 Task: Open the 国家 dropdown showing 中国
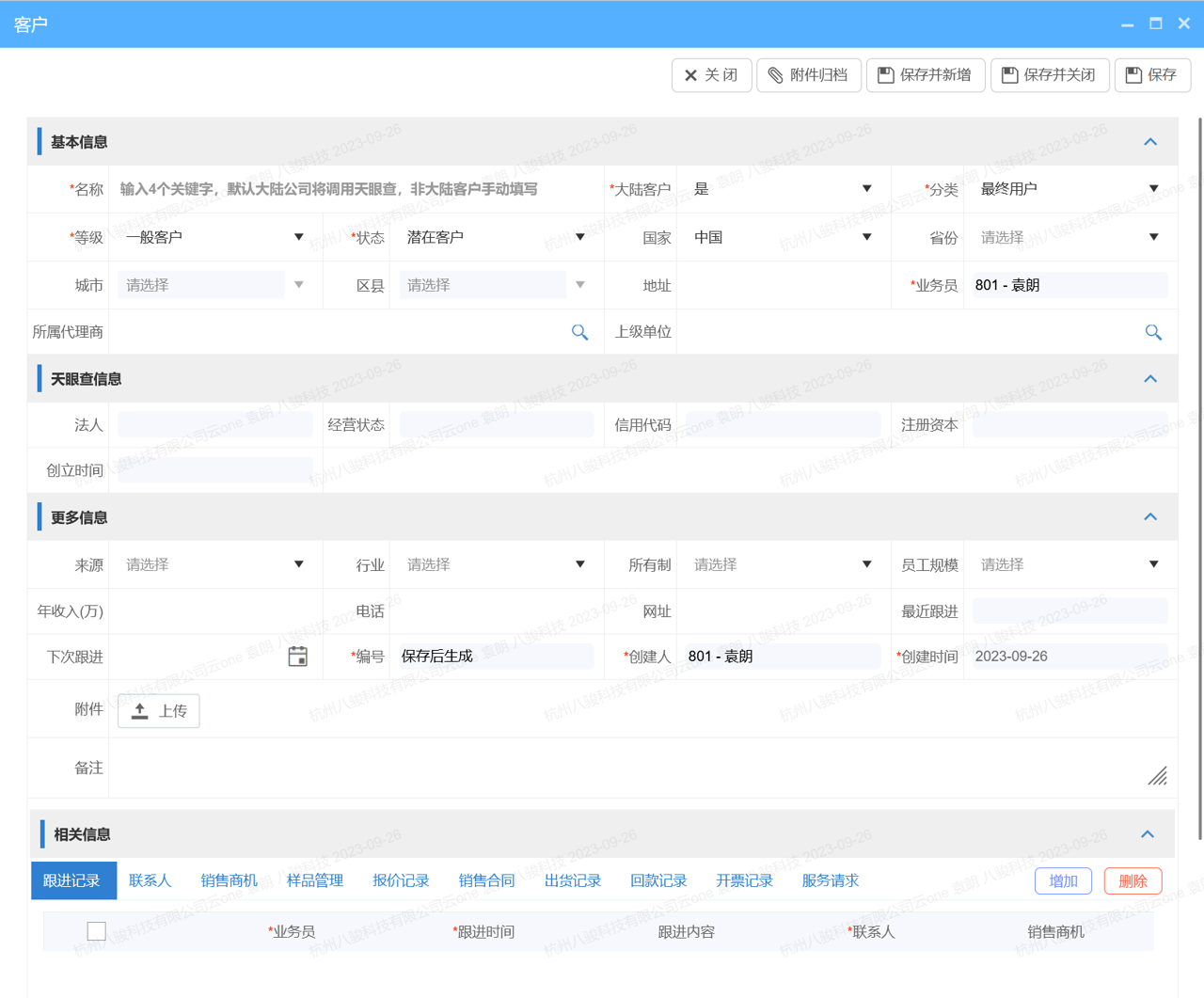(x=865, y=237)
